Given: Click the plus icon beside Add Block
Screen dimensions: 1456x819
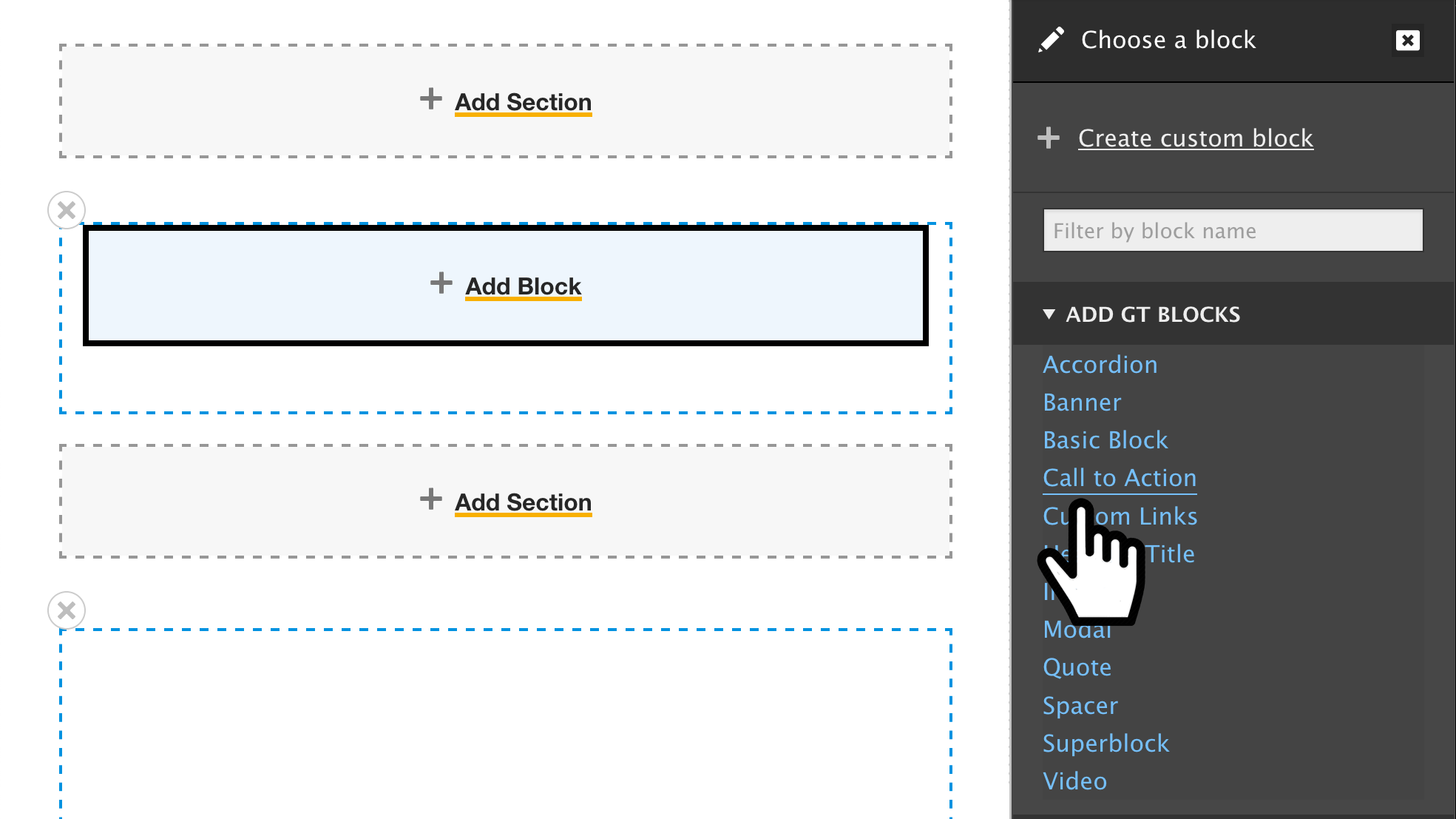Looking at the screenshot, I should 441,283.
